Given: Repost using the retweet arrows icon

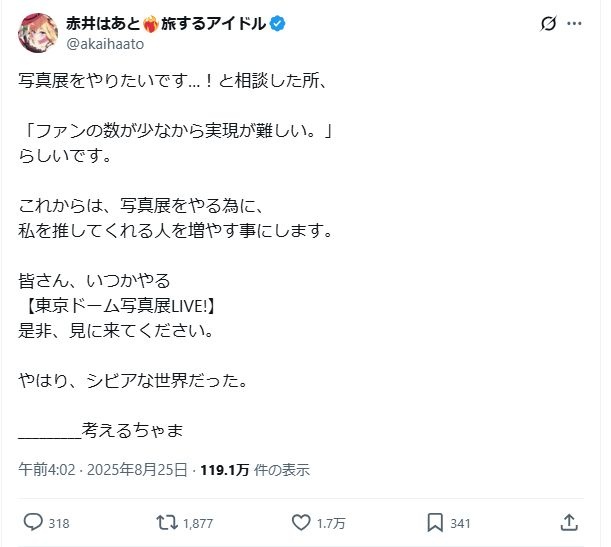Looking at the screenshot, I should [x=168, y=521].
